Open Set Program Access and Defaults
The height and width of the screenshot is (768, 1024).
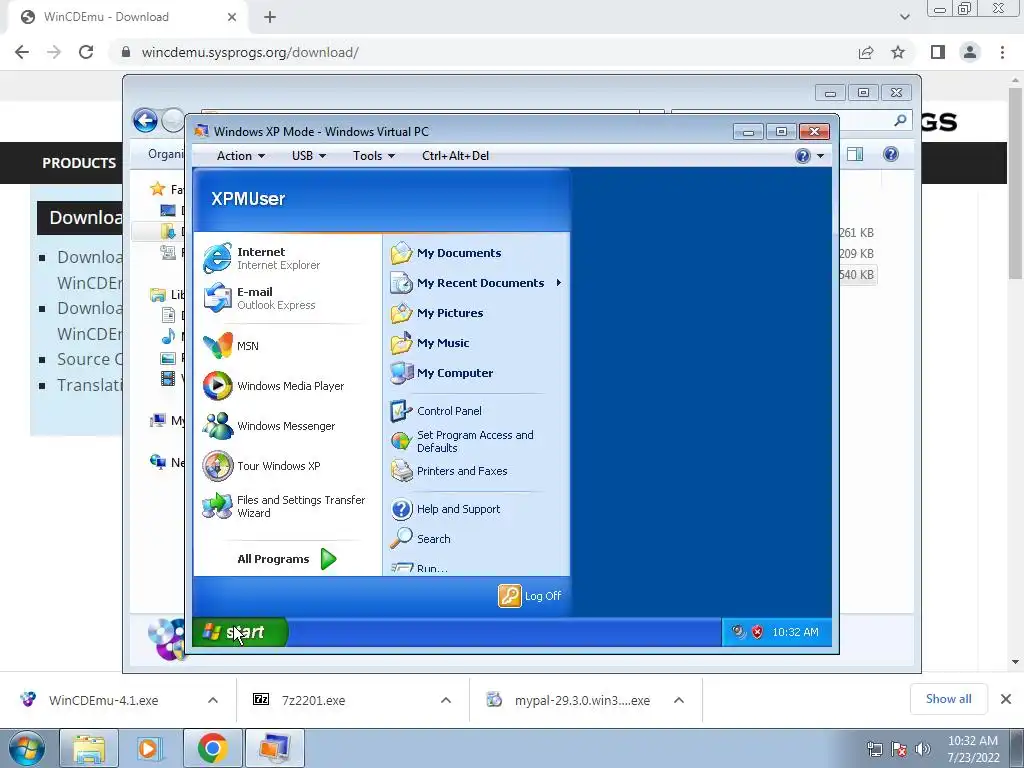pos(462,441)
